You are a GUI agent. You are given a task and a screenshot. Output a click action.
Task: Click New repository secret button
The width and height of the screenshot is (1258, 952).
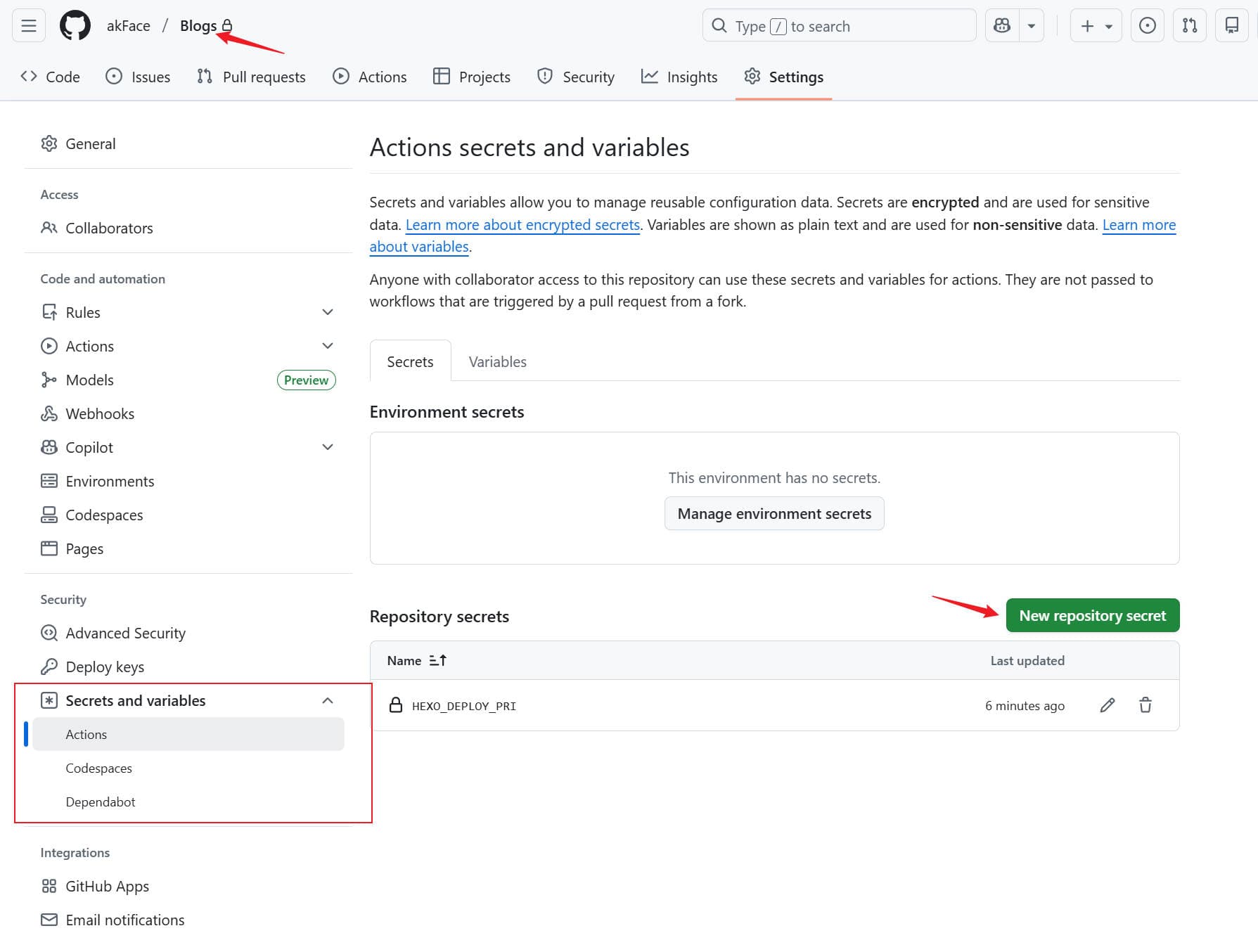tap(1092, 615)
